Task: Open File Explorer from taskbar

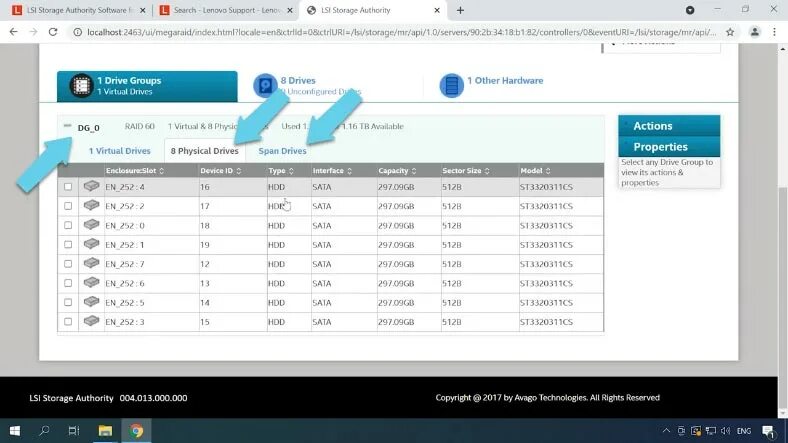Action: pyautogui.click(x=105, y=430)
